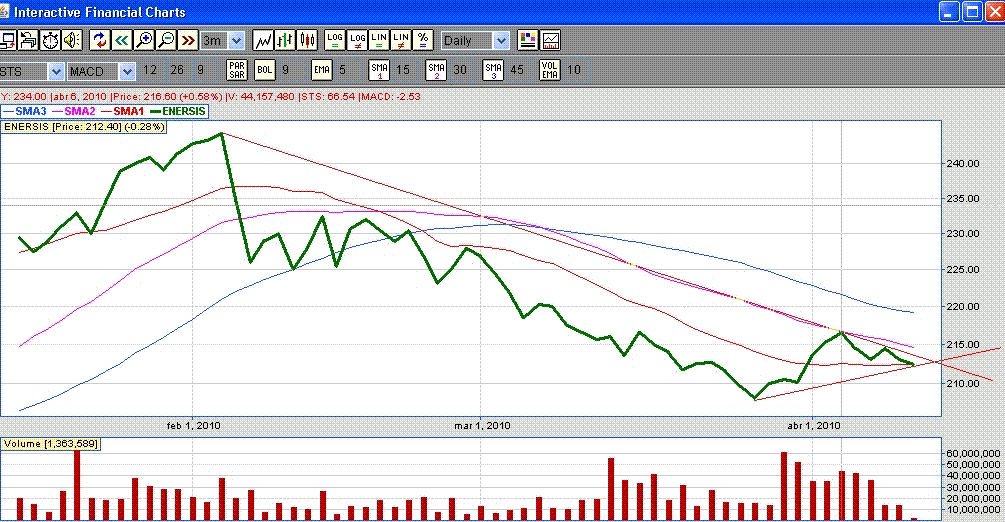The image size is (1005, 522).
Task: Open the STS indicator dropdown
Action: coord(56,71)
